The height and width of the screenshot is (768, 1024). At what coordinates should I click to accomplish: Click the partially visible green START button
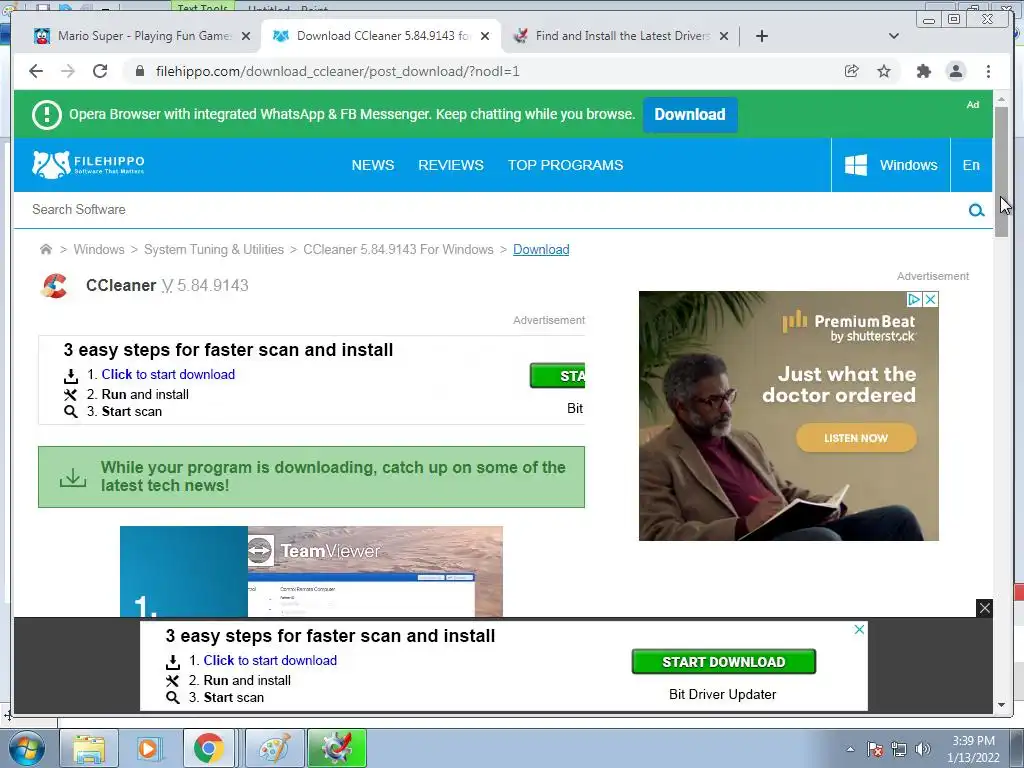pos(557,376)
